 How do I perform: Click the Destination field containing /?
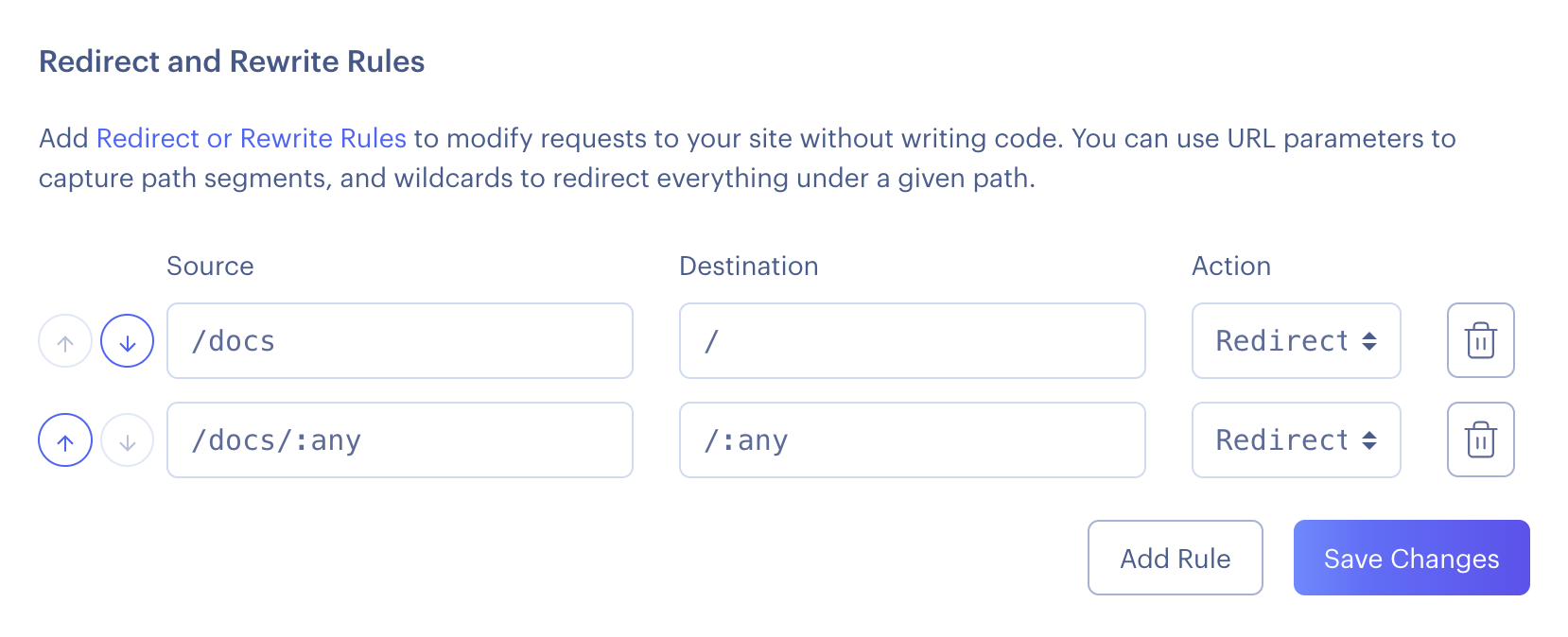911,340
